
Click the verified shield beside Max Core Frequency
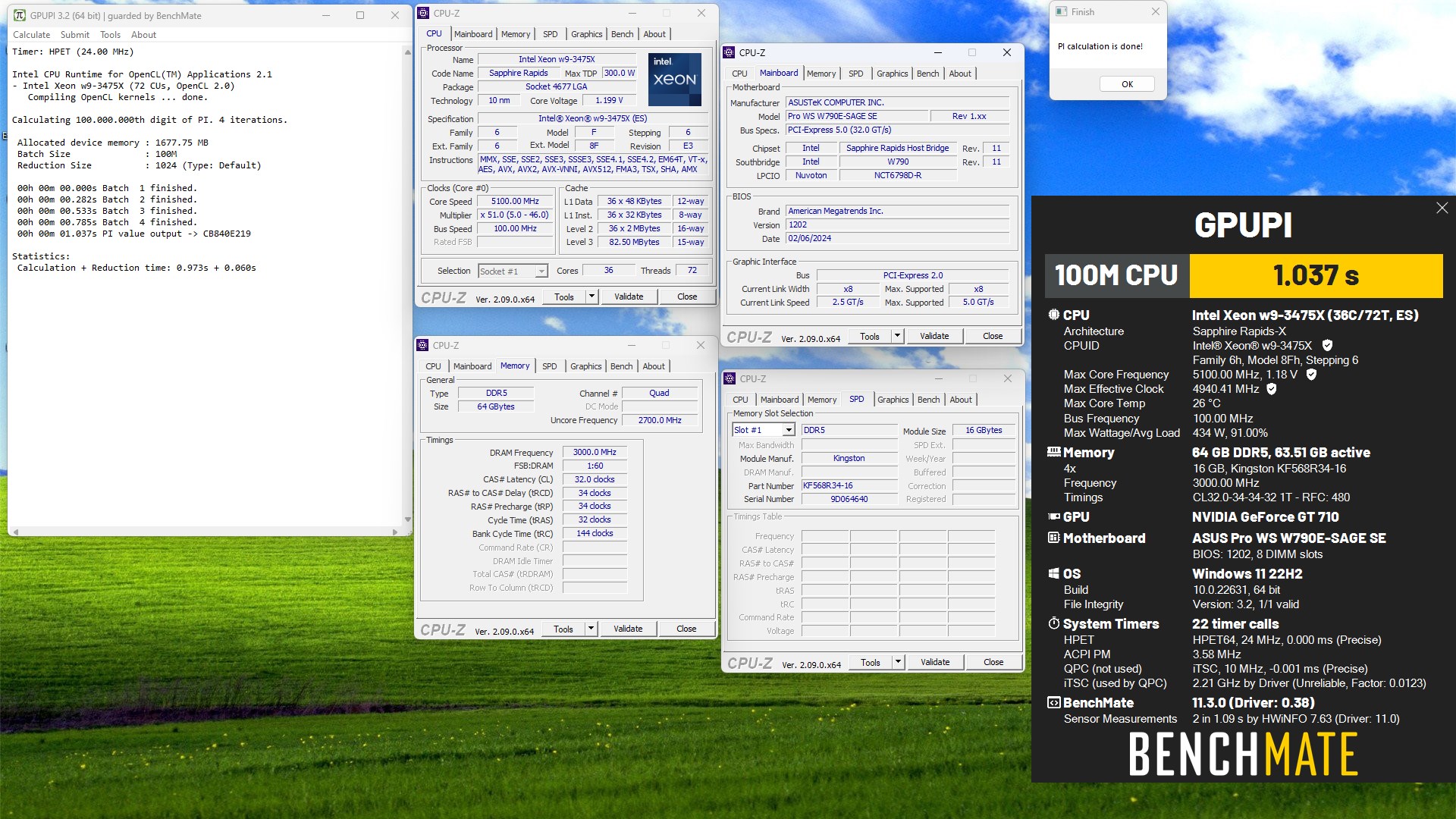1311,374
